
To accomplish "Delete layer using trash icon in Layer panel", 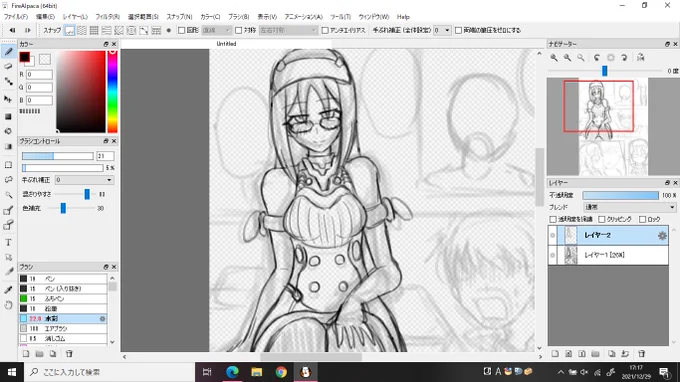I will (642, 354).
